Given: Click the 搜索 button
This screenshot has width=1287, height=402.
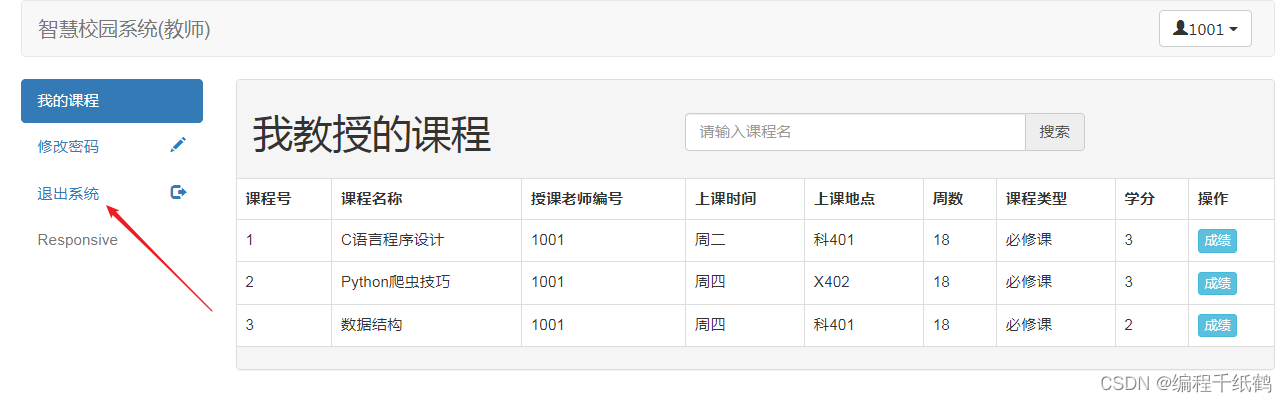Looking at the screenshot, I should tap(1055, 132).
